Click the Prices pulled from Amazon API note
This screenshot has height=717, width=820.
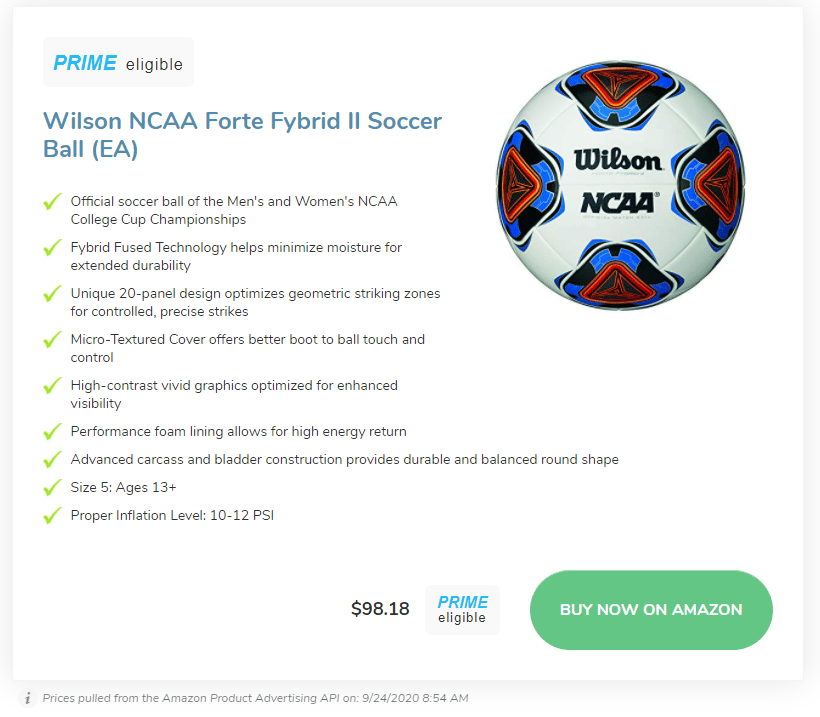[255, 698]
